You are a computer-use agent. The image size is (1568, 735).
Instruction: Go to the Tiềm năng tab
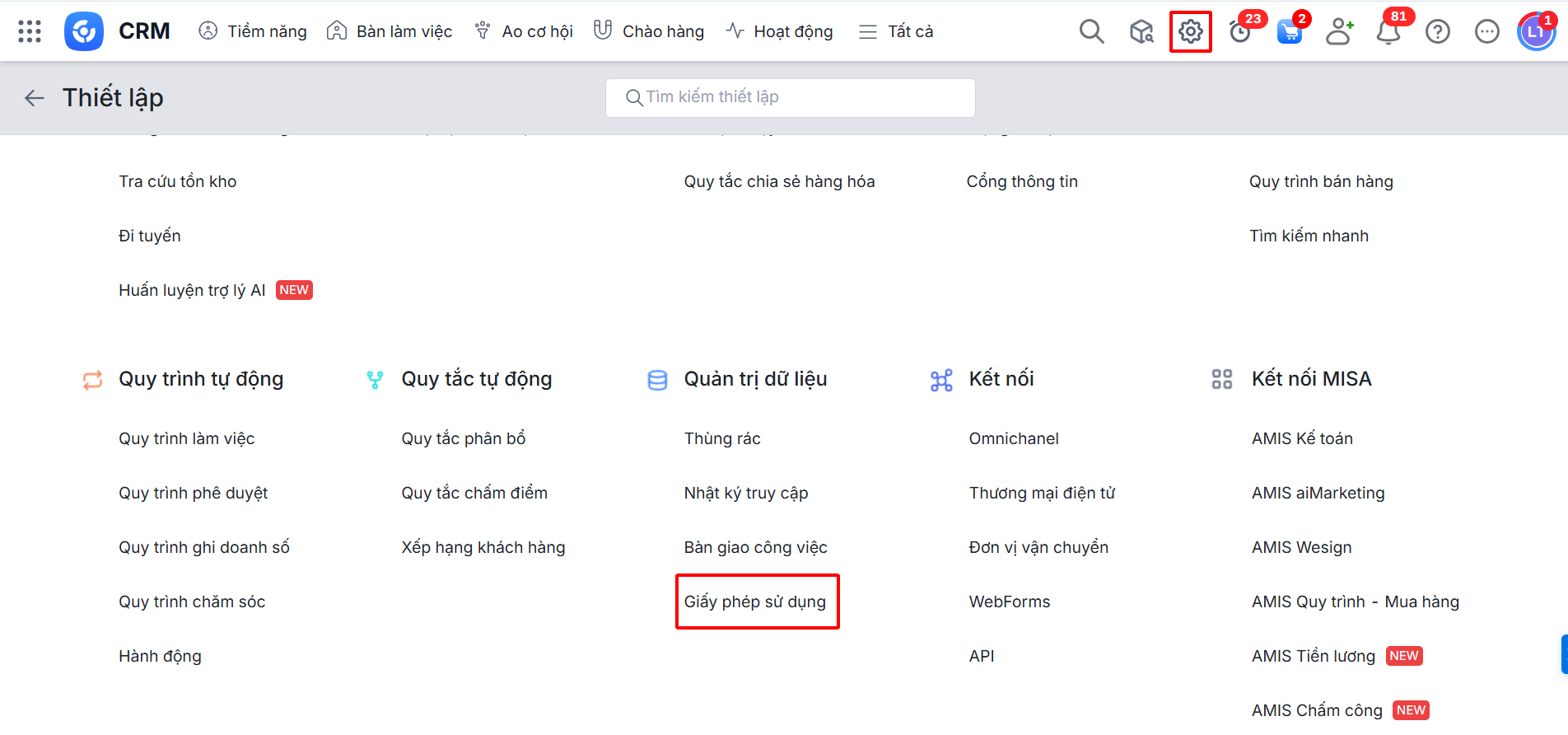pos(253,31)
